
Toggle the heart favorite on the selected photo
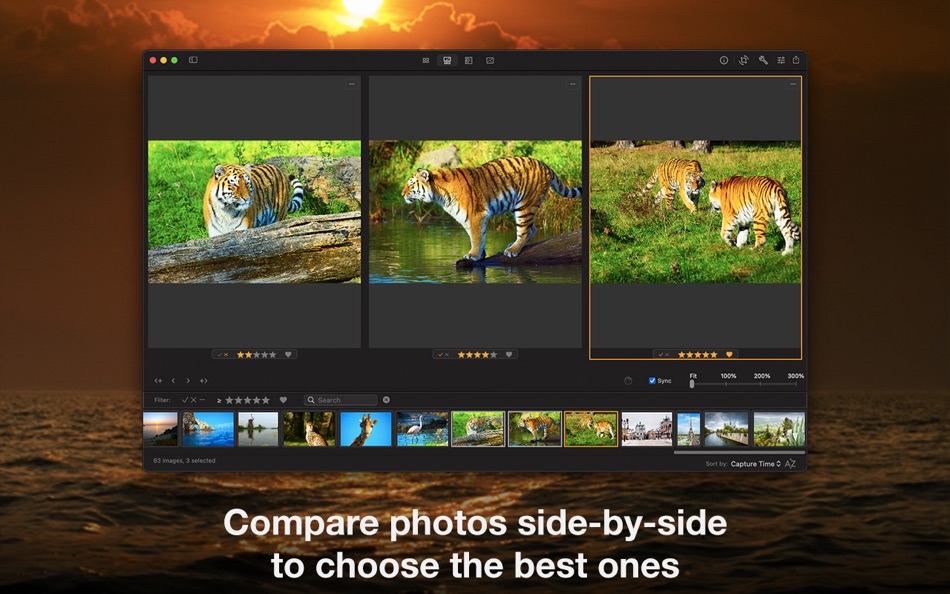click(x=727, y=353)
